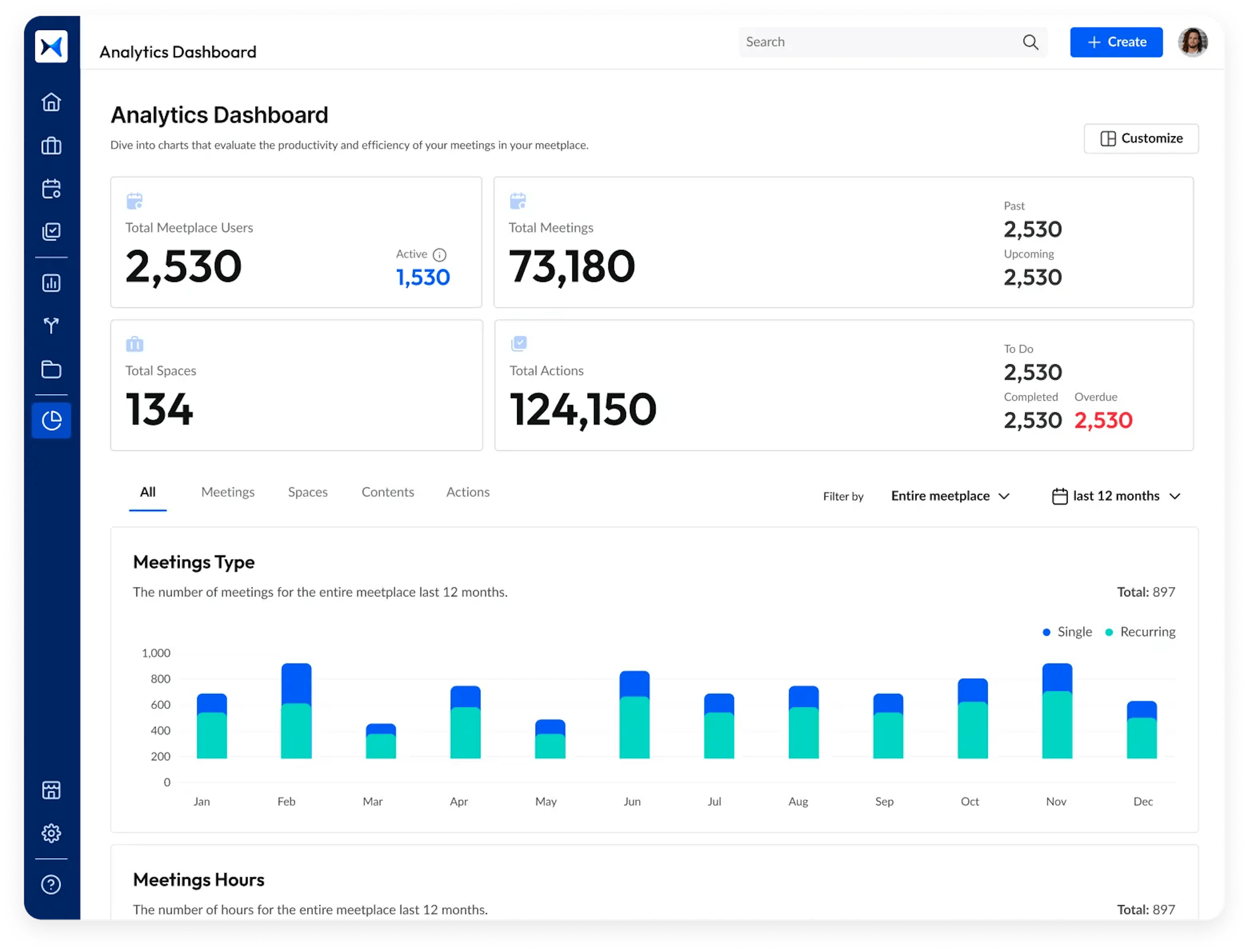Click the settings gear sidebar icon

(x=51, y=832)
